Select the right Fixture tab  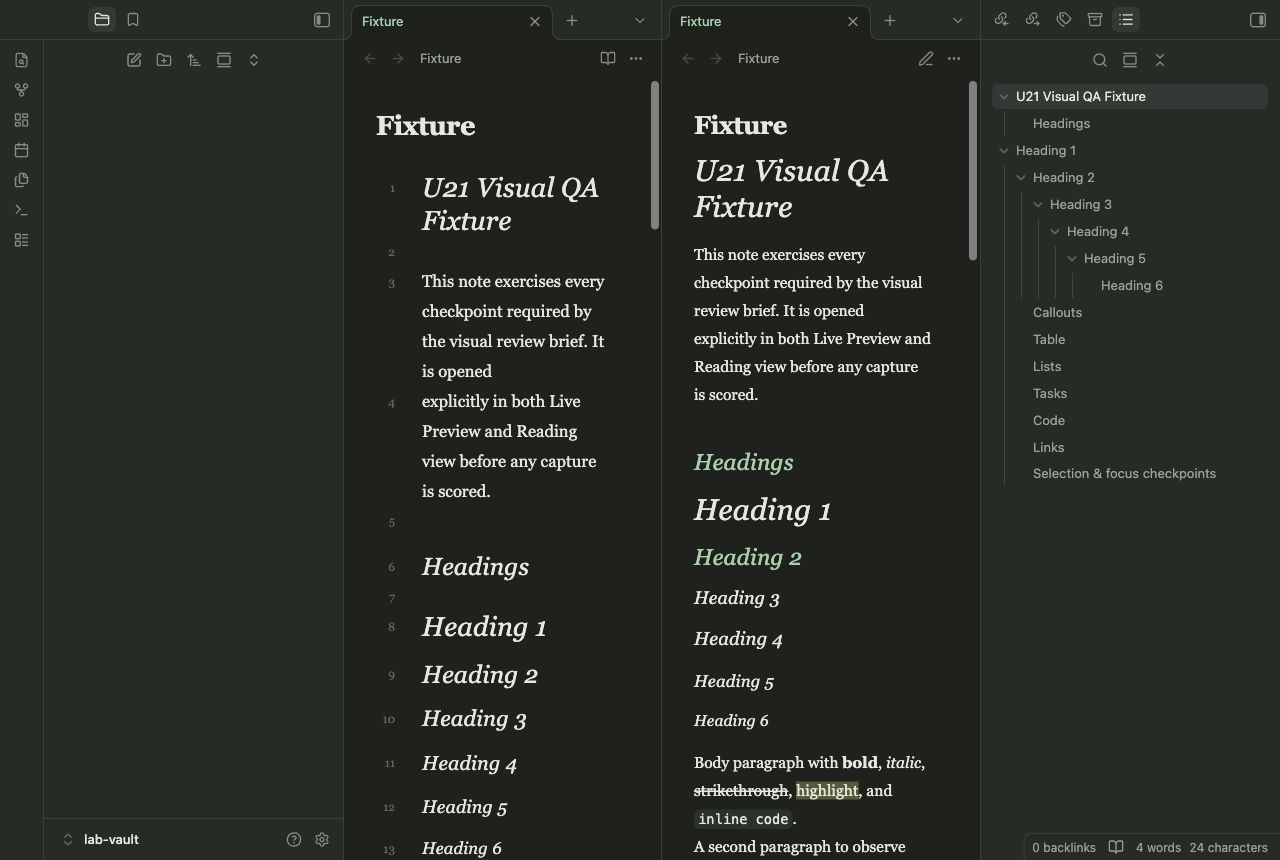[769, 21]
